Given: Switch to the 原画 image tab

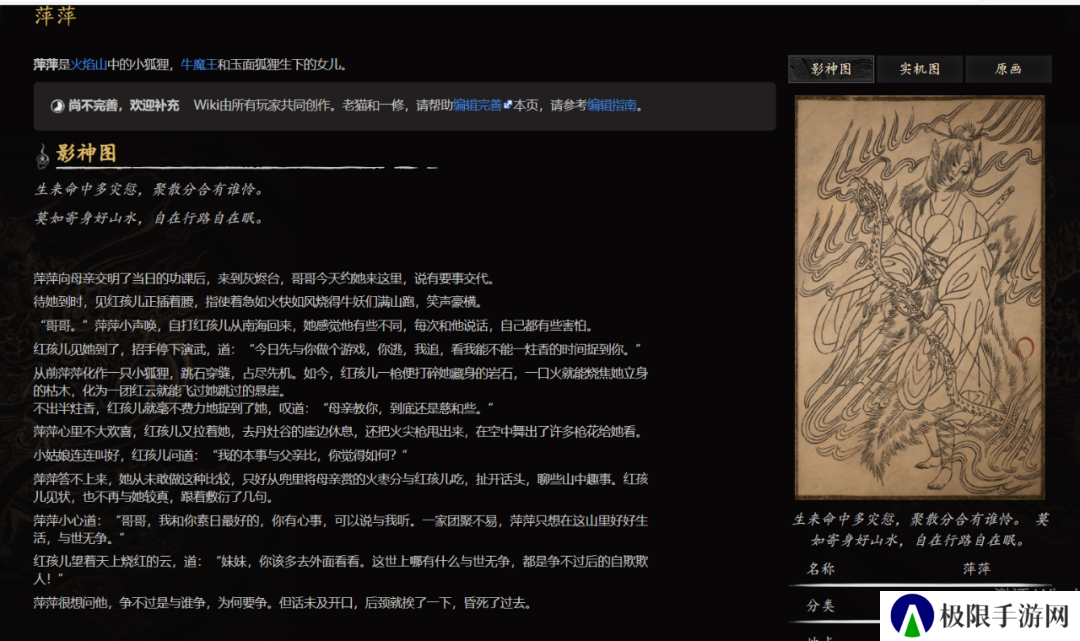Looking at the screenshot, I should click(x=1008, y=69).
